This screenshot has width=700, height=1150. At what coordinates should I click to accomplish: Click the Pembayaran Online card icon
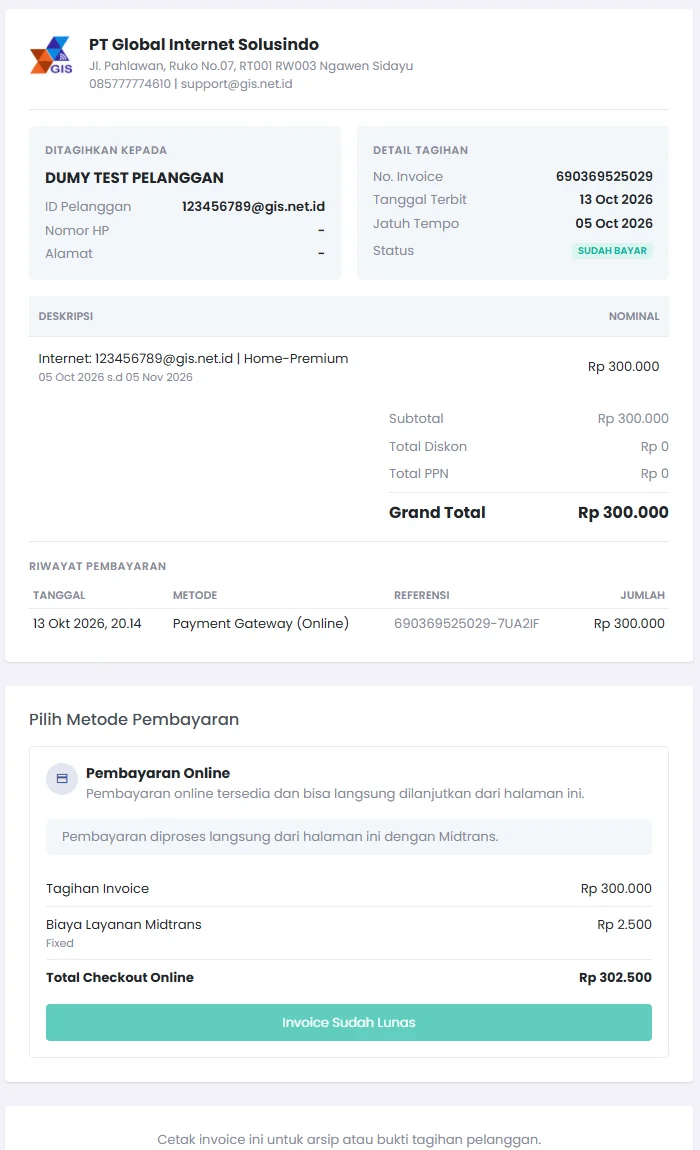62,779
